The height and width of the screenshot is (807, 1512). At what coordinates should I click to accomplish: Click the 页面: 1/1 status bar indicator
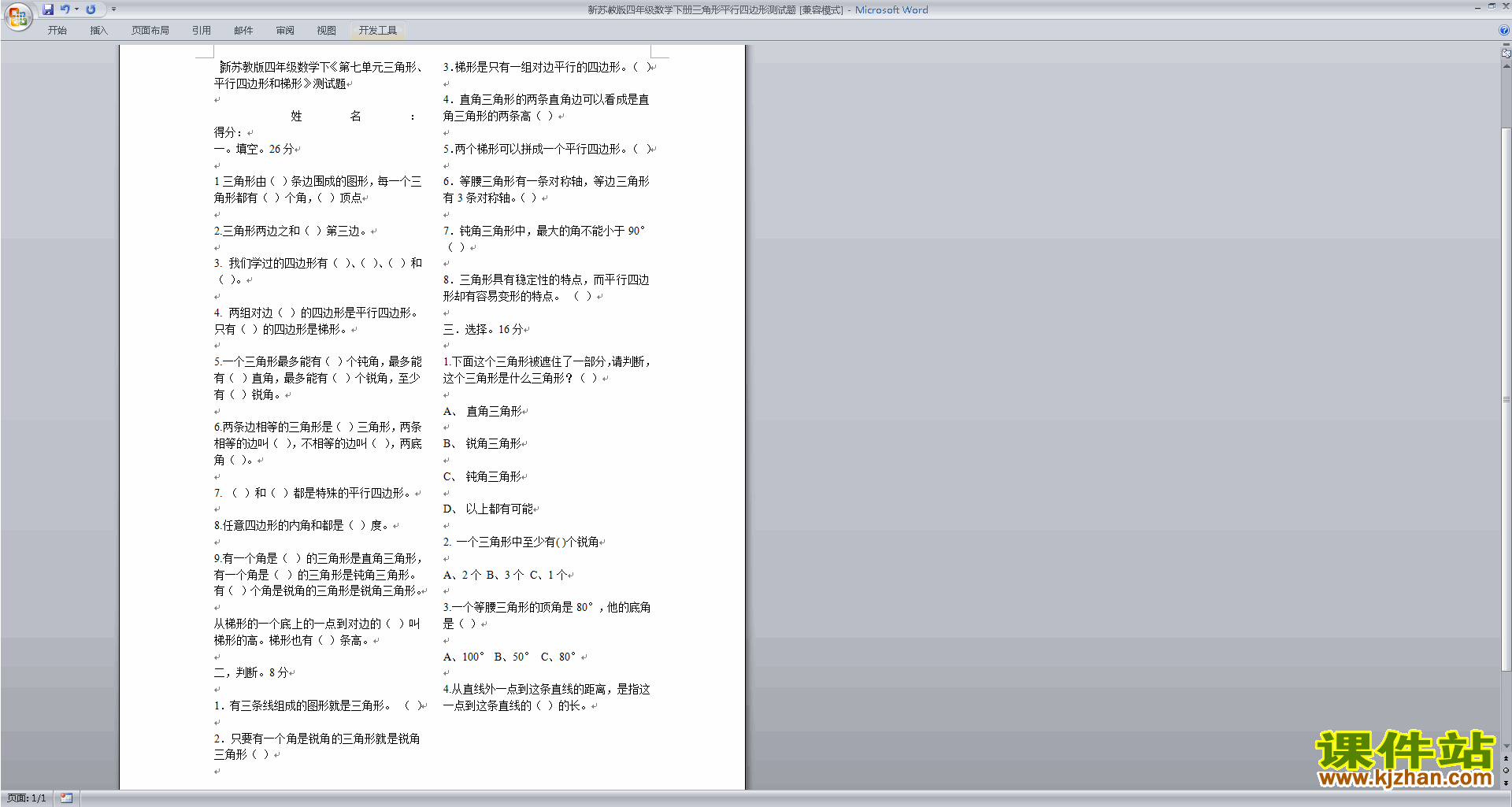click(27, 798)
